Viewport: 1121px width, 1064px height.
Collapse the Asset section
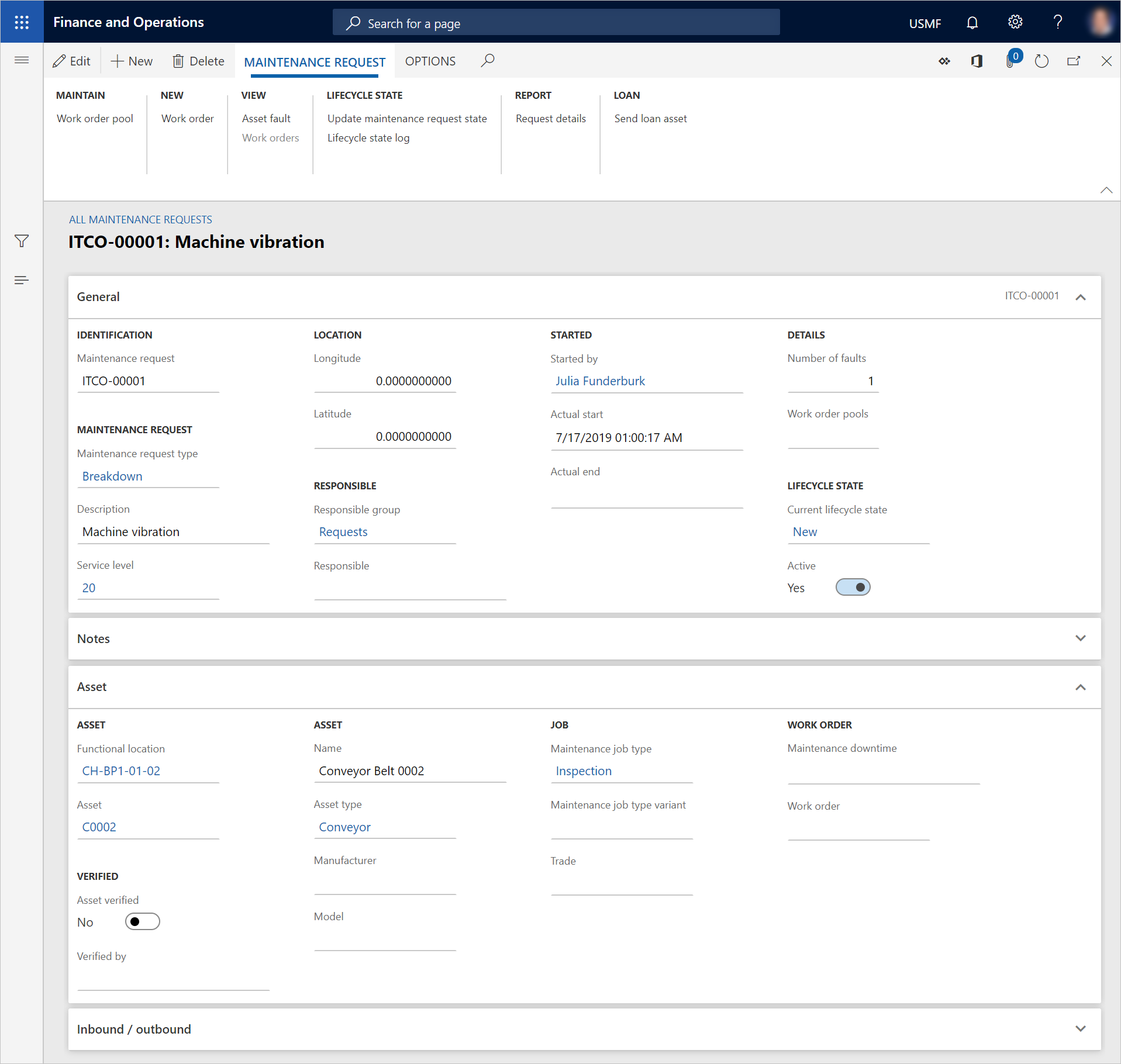(1080, 687)
